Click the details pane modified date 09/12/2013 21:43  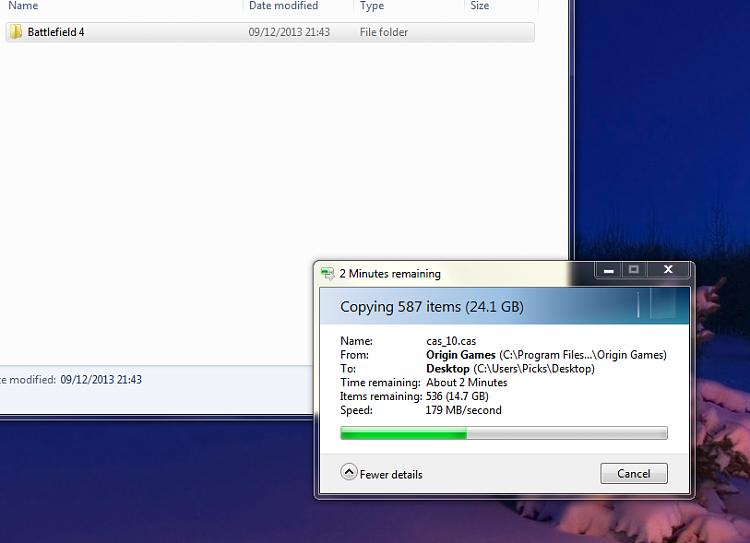101,380
